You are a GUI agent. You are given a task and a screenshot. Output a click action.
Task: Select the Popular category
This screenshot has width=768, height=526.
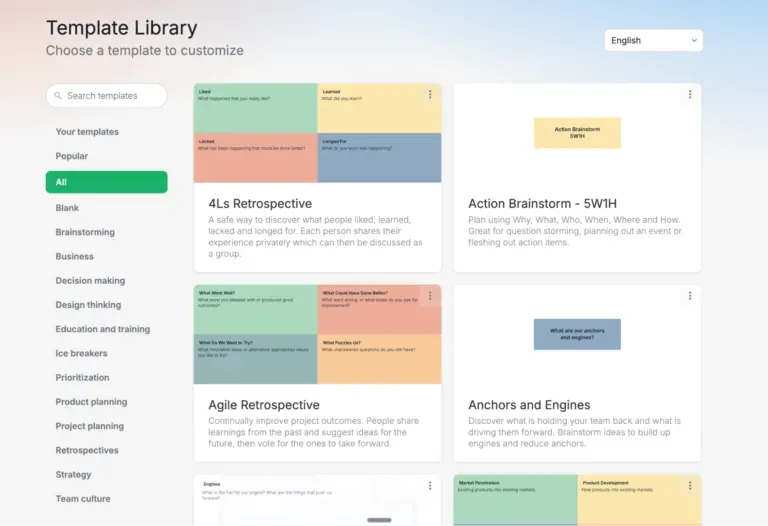click(72, 156)
